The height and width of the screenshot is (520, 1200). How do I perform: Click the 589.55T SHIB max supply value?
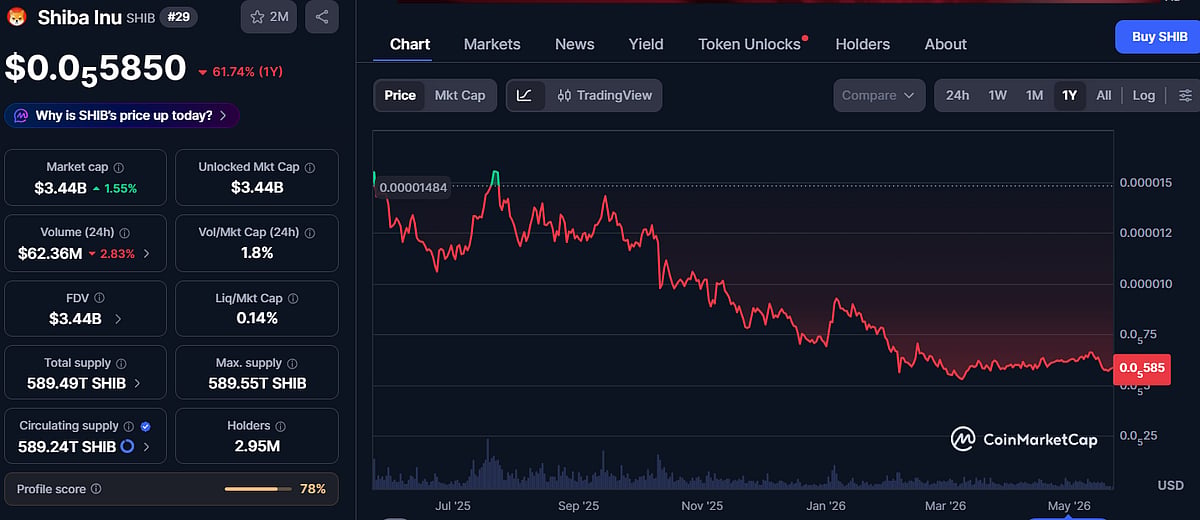coord(257,383)
